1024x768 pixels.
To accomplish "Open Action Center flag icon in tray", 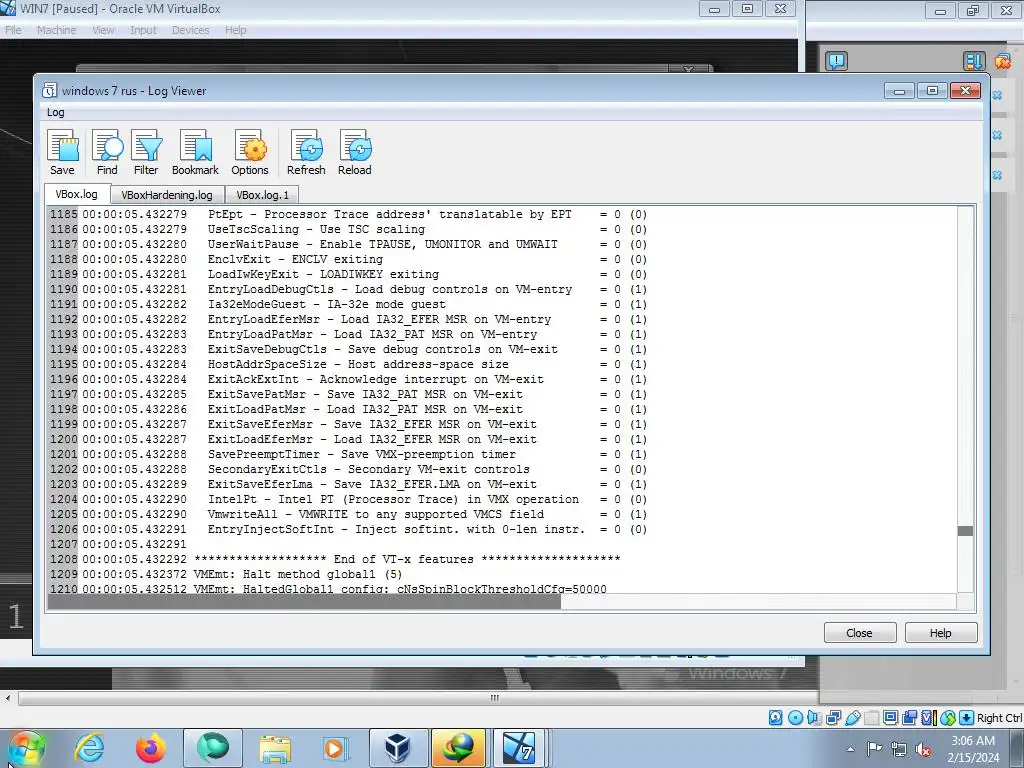I will (874, 749).
